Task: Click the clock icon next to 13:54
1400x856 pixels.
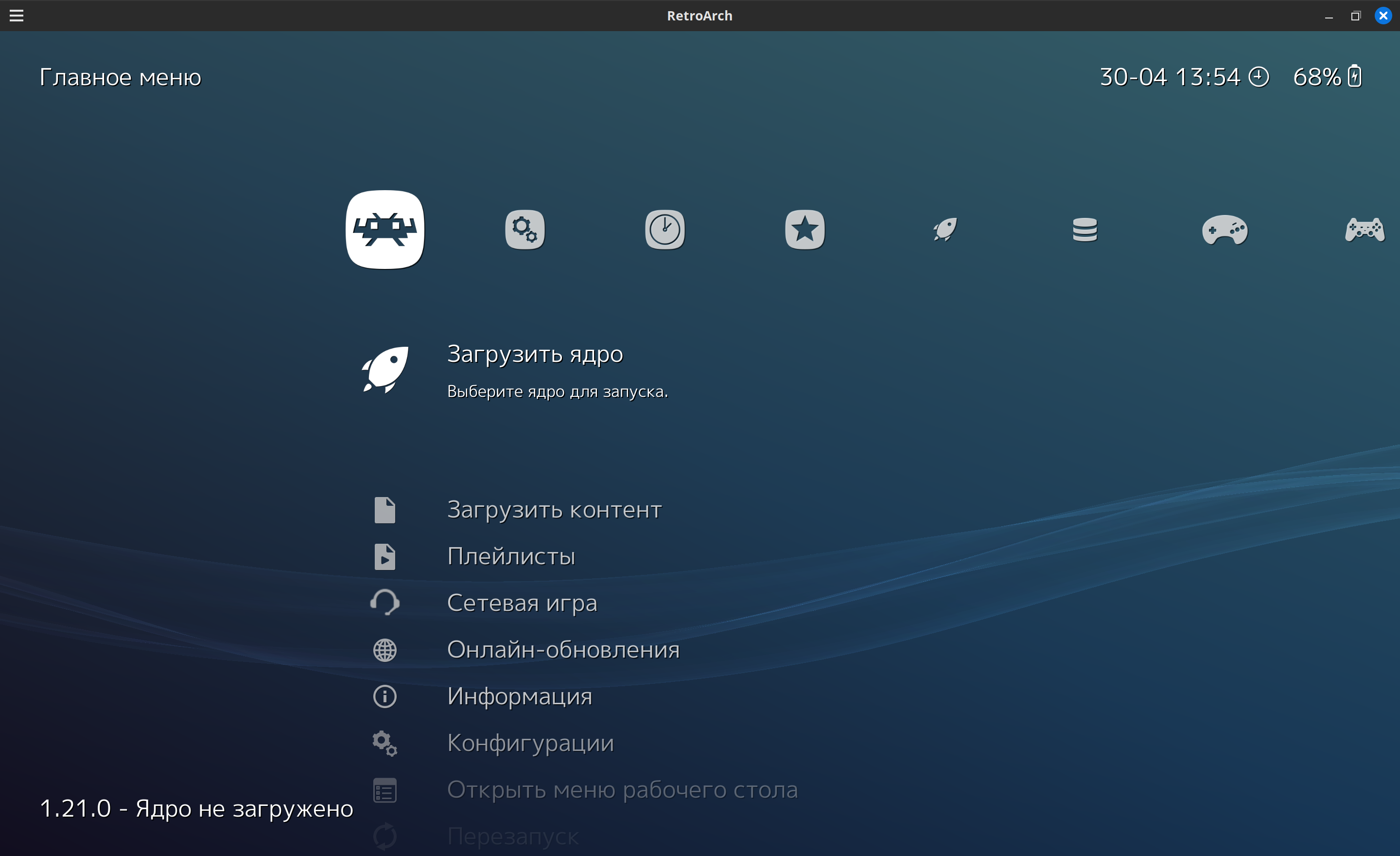Action: [x=1259, y=76]
